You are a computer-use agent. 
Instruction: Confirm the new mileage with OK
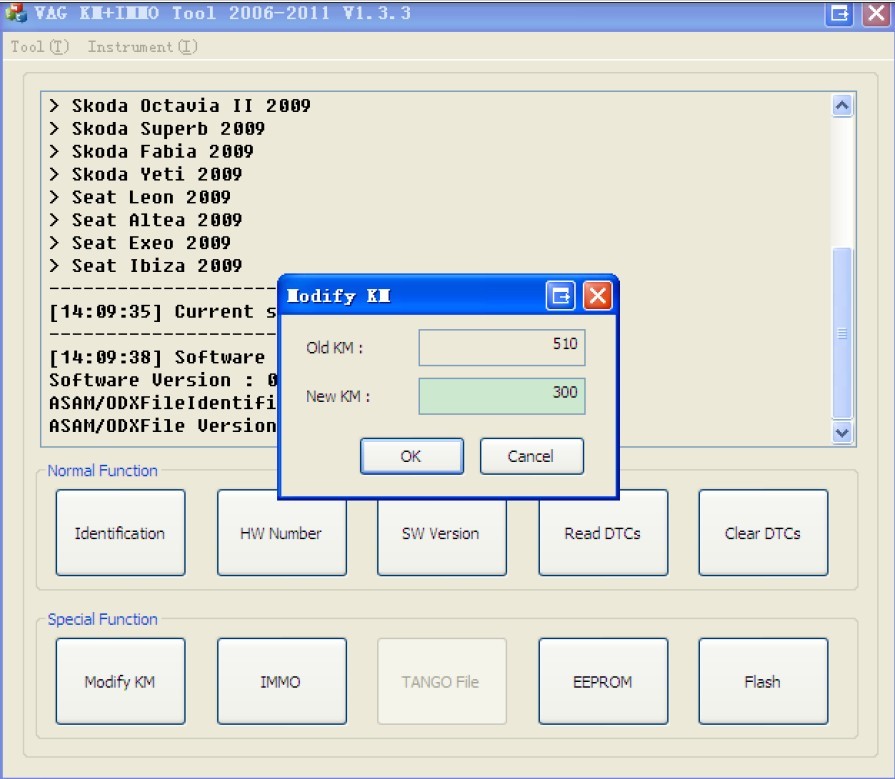pos(412,456)
